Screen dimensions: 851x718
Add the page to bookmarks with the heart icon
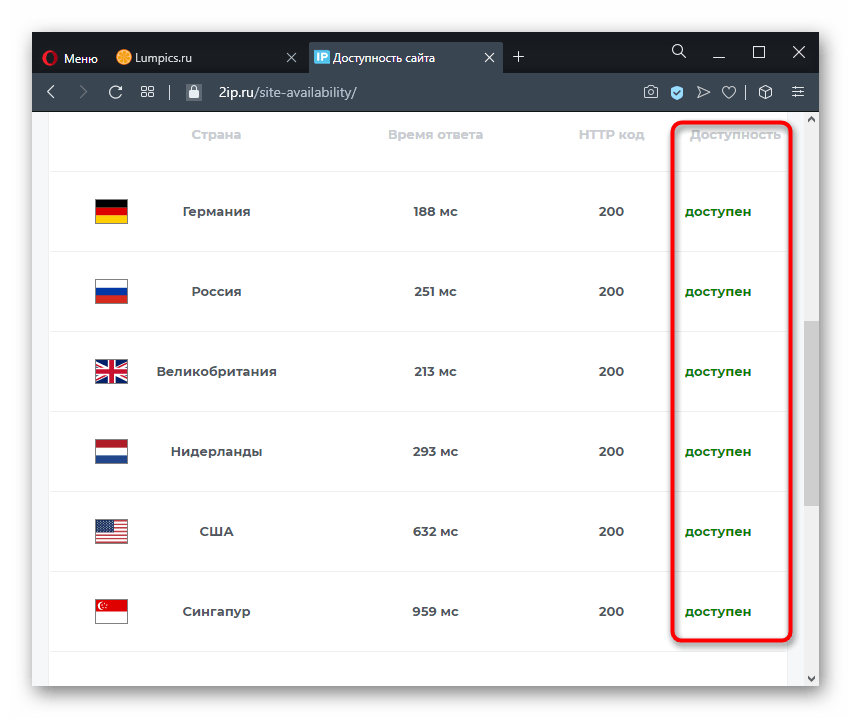[729, 92]
